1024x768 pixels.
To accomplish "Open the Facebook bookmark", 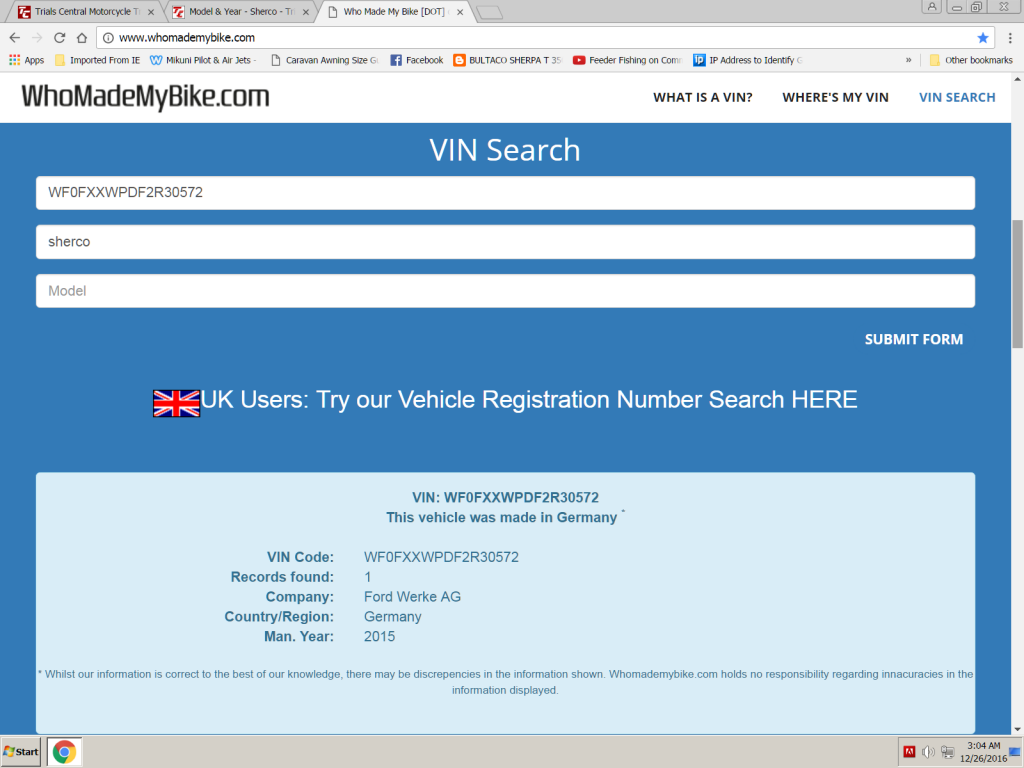I will (x=417, y=60).
